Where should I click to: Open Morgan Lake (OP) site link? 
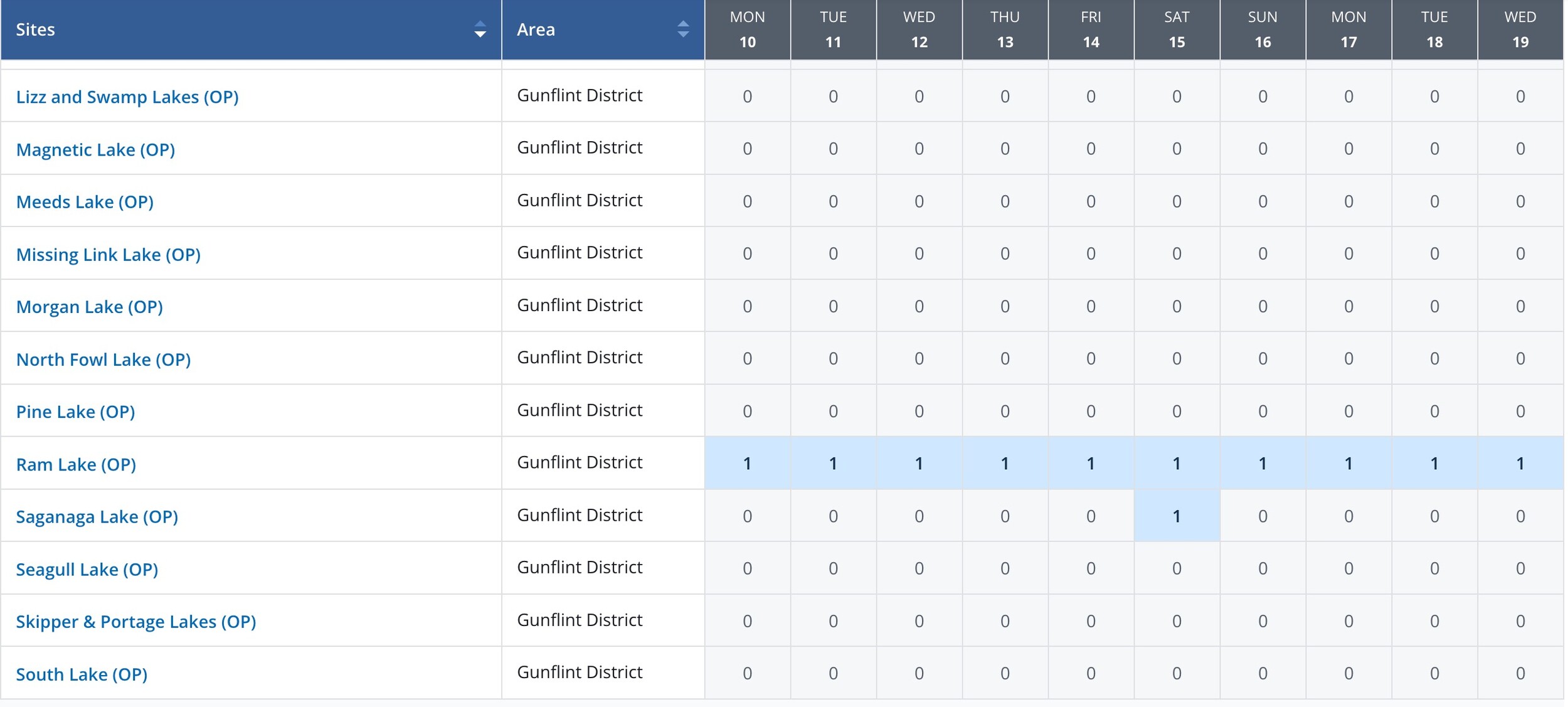coord(90,306)
